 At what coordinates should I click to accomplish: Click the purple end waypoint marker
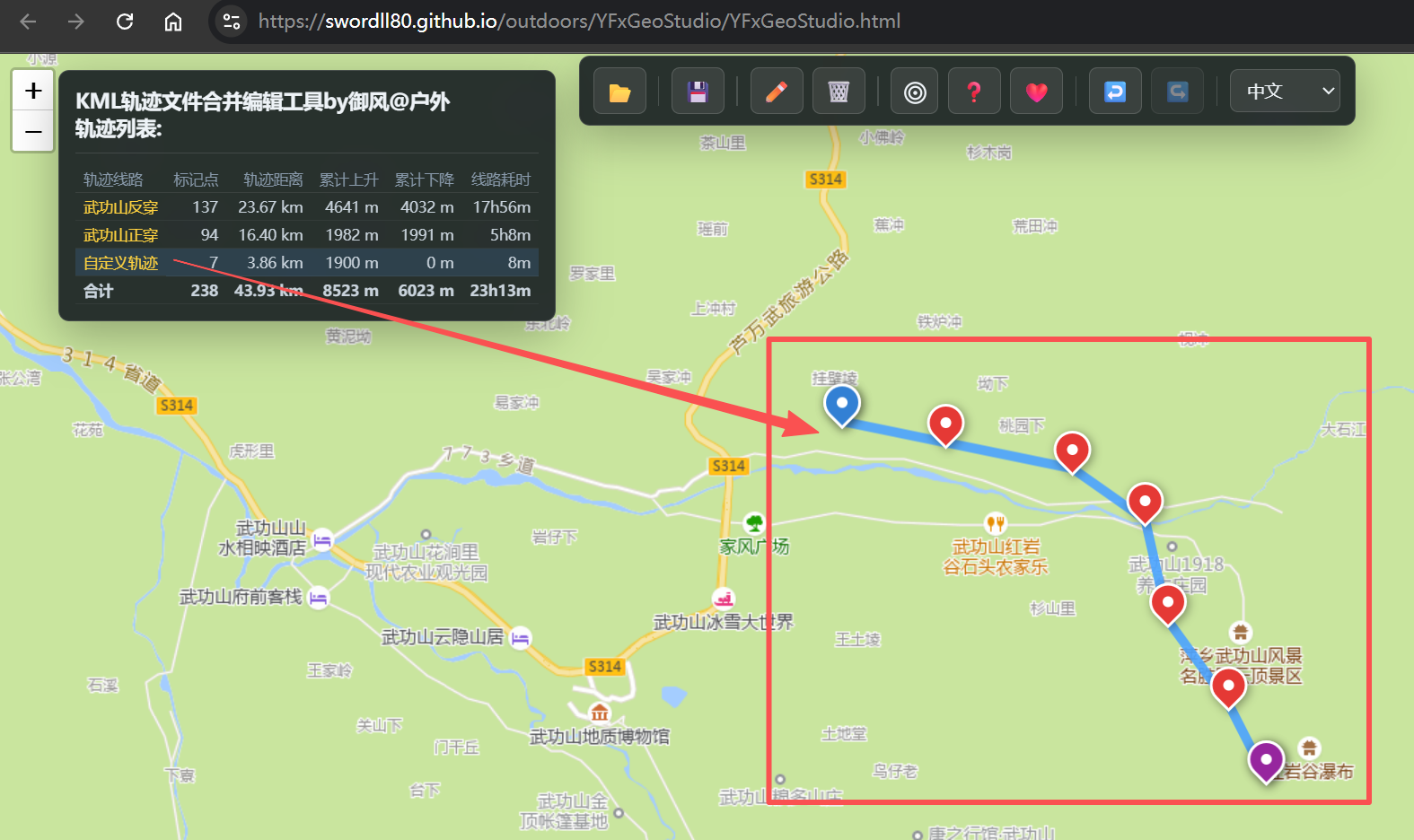pyautogui.click(x=1266, y=762)
